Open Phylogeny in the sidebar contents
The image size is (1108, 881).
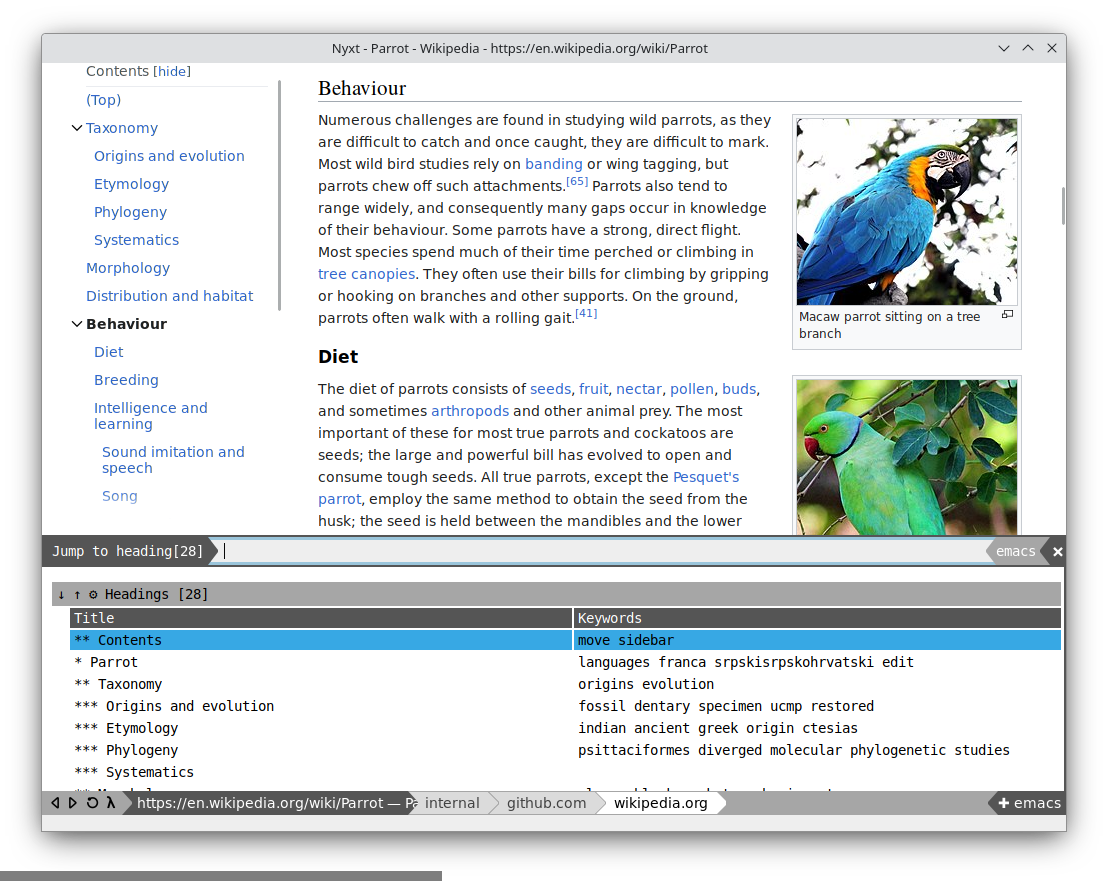[130, 212]
